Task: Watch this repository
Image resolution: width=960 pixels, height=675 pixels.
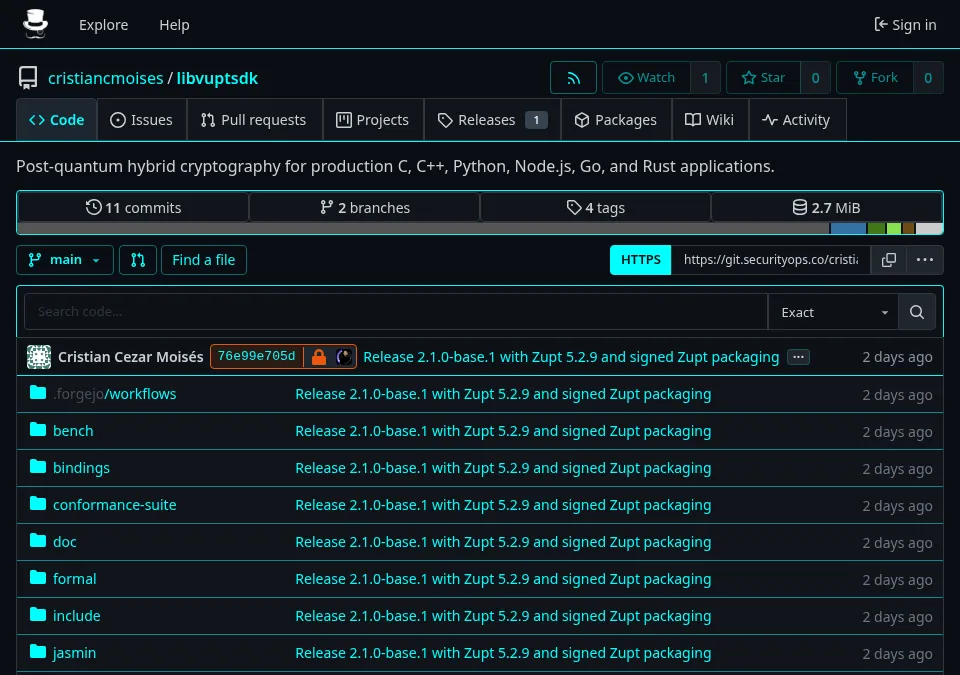Action: pos(646,78)
